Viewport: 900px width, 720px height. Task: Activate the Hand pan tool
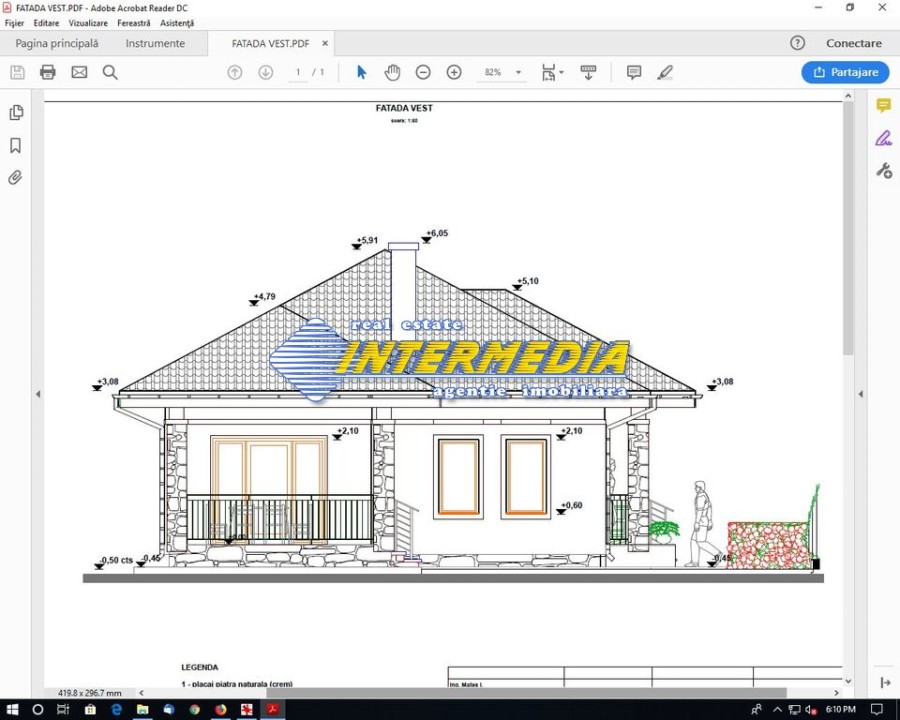point(392,72)
